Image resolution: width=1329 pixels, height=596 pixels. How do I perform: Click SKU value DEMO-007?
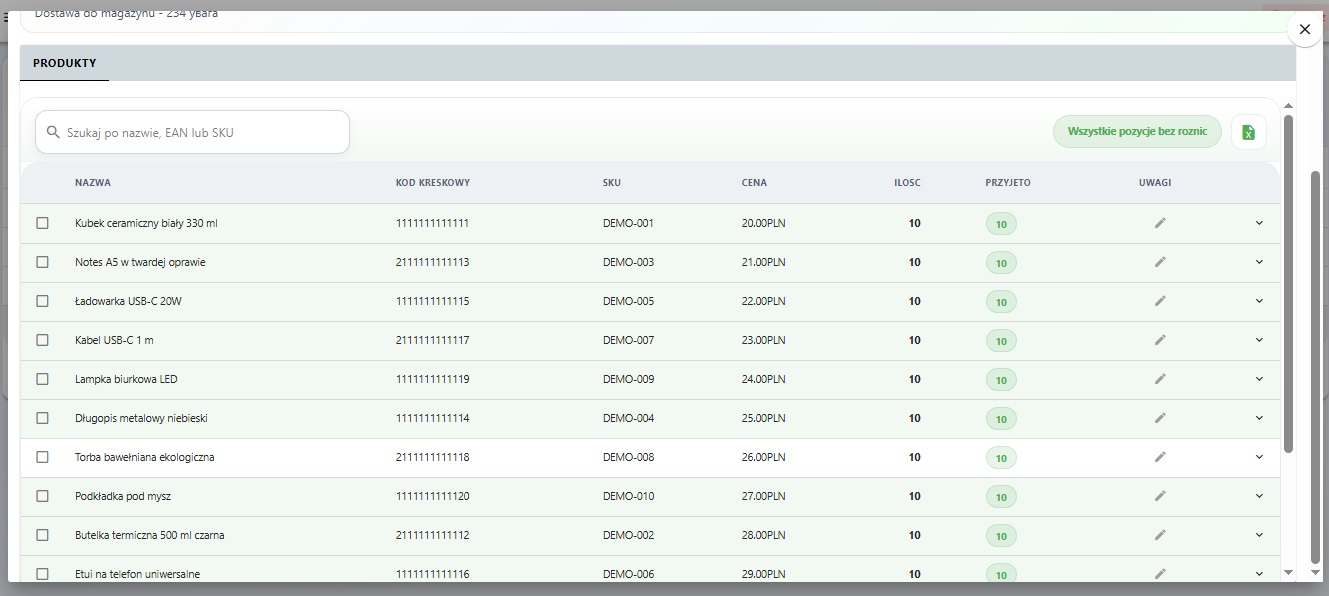[628, 340]
